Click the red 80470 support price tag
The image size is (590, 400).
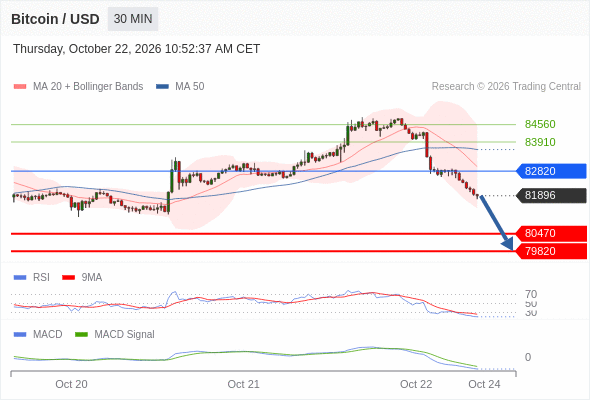tap(551, 233)
